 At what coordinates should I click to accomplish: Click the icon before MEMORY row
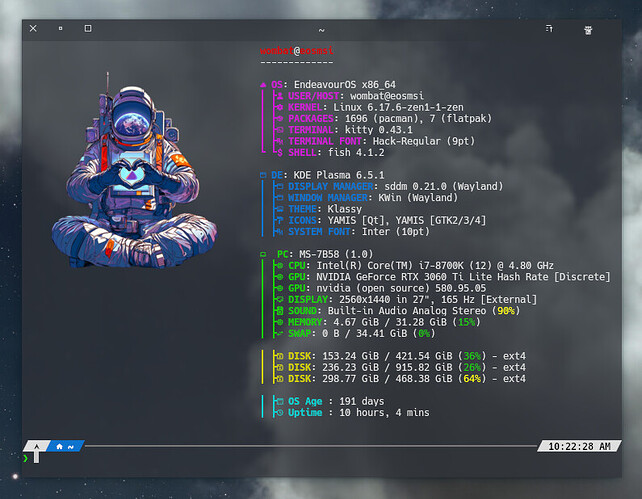click(x=280, y=322)
